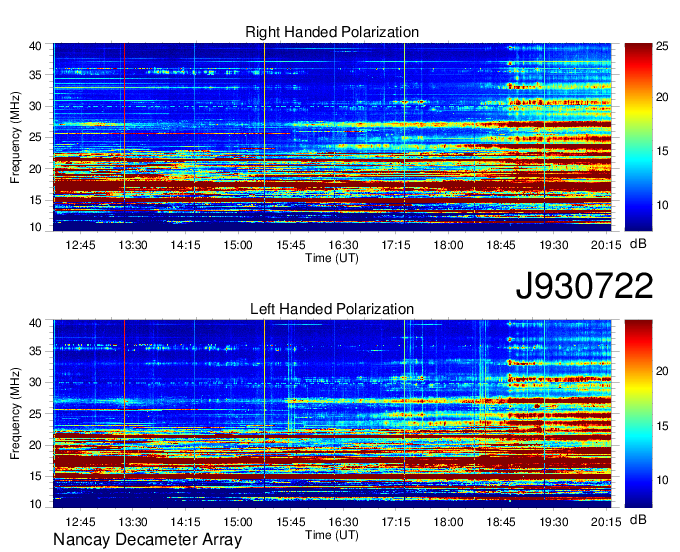The height and width of the screenshot is (552, 680).
Task: Click "12:45" tick on Right Handed time axis
Action: point(80,245)
